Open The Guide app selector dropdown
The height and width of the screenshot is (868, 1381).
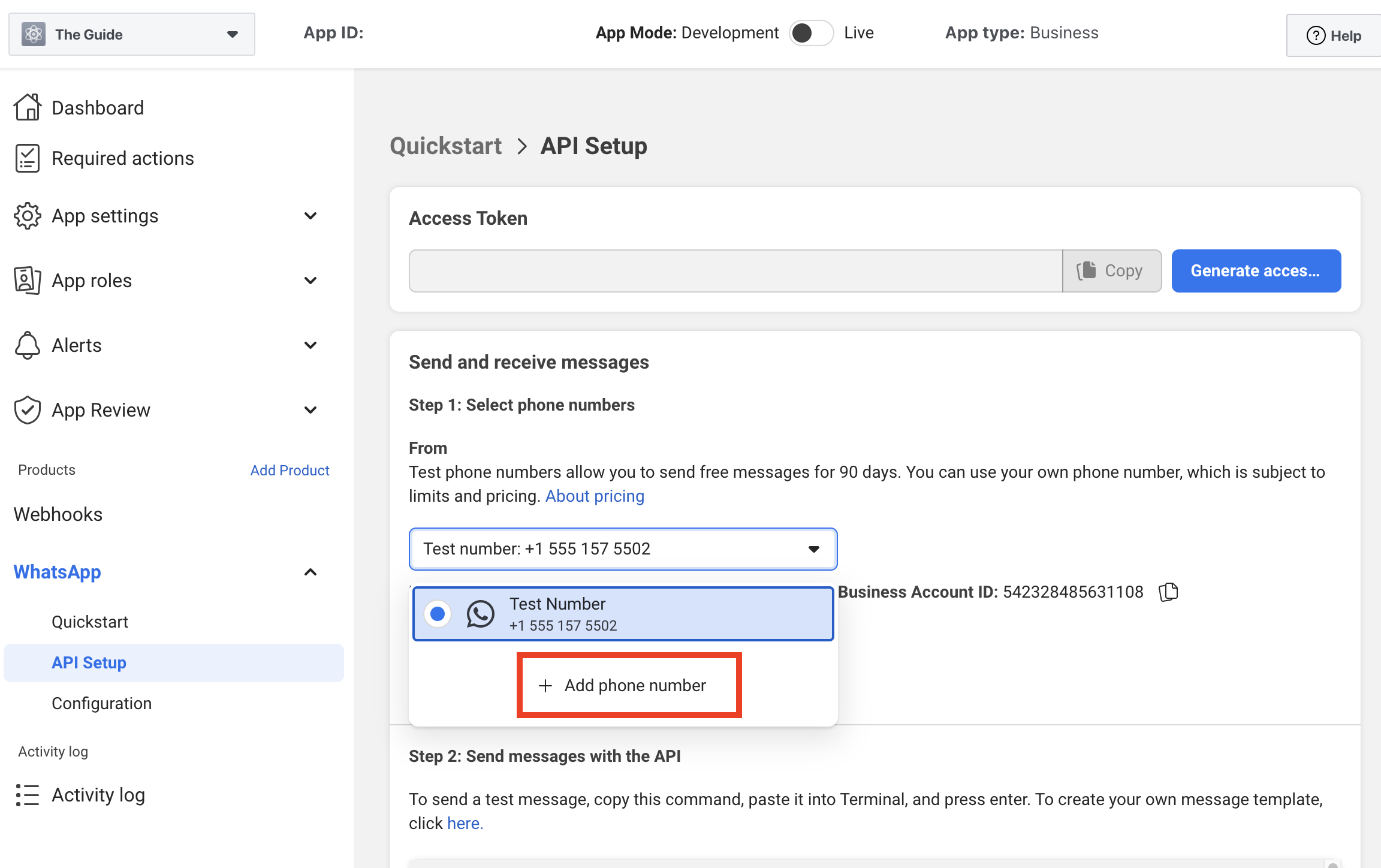(132, 34)
